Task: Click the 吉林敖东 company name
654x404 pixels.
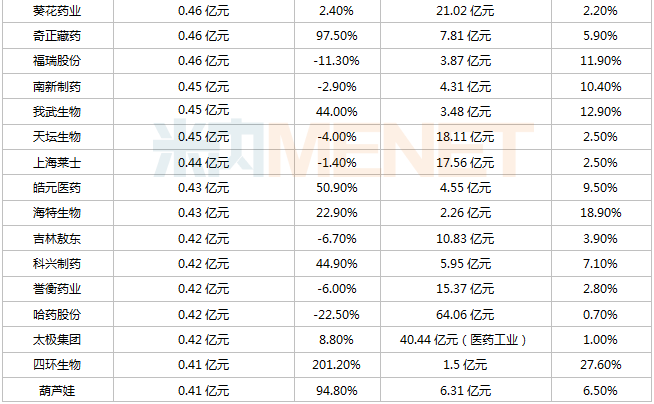Action: coord(57,239)
